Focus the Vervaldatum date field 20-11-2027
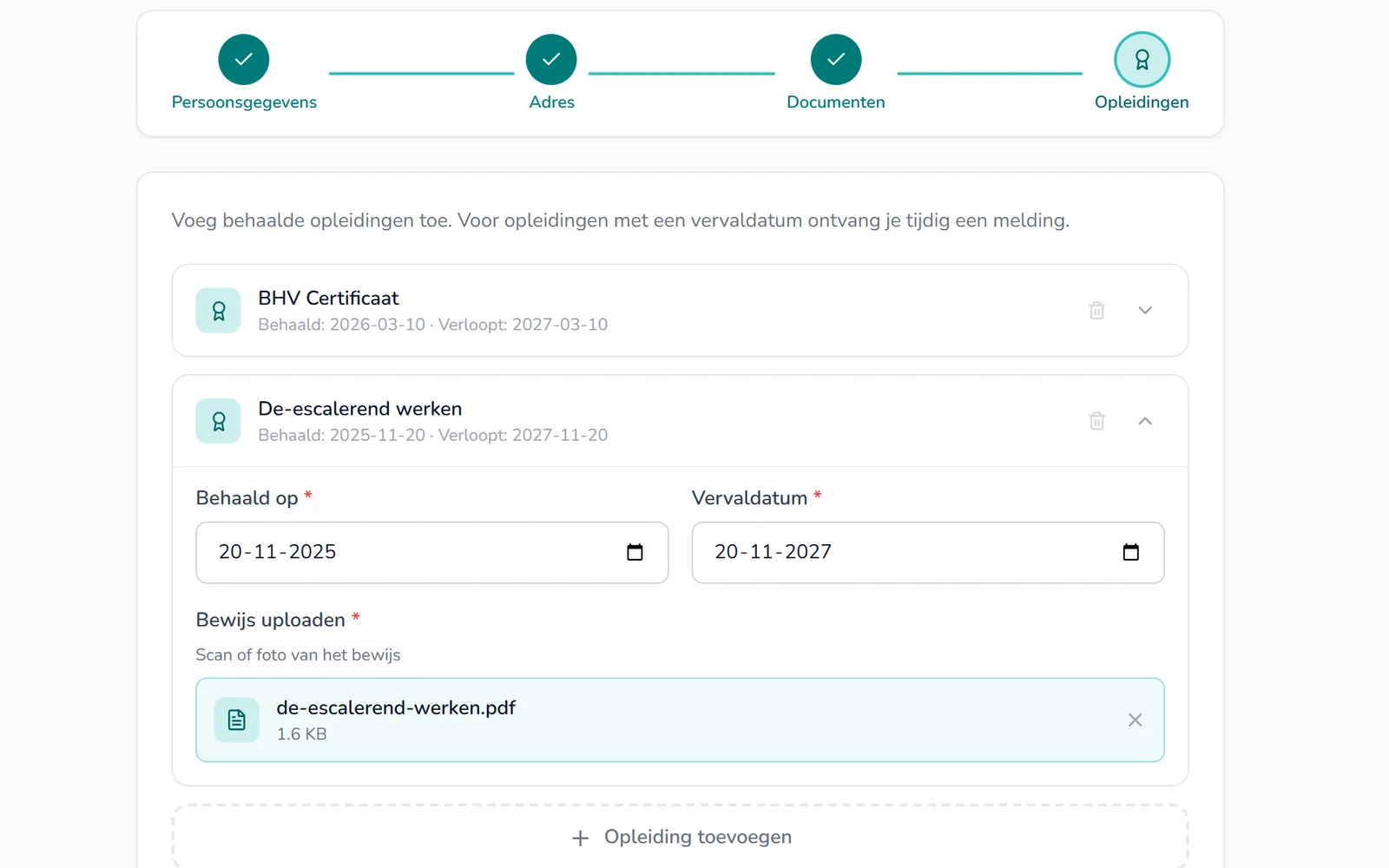Screen dimensions: 1389x868 tap(928, 552)
